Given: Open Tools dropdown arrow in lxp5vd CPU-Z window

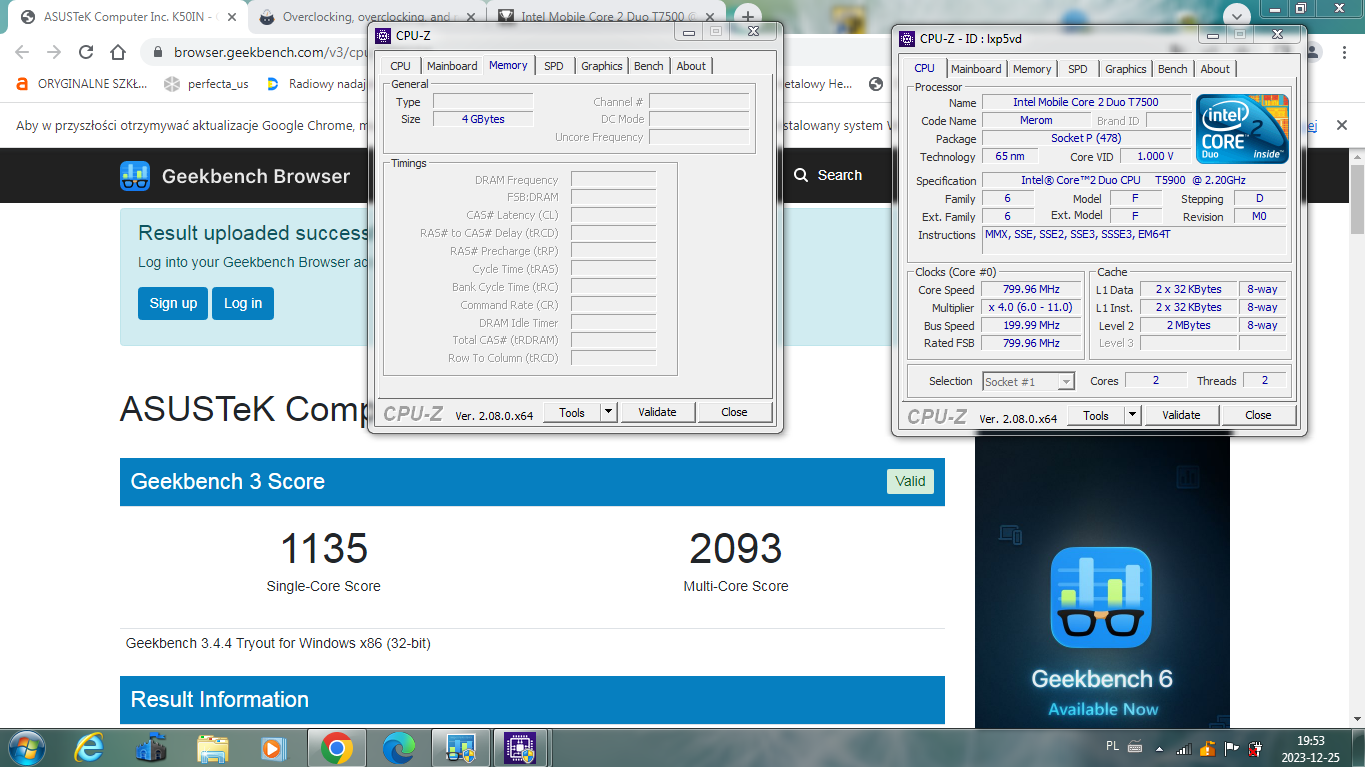Looking at the screenshot, I should coord(1133,415).
